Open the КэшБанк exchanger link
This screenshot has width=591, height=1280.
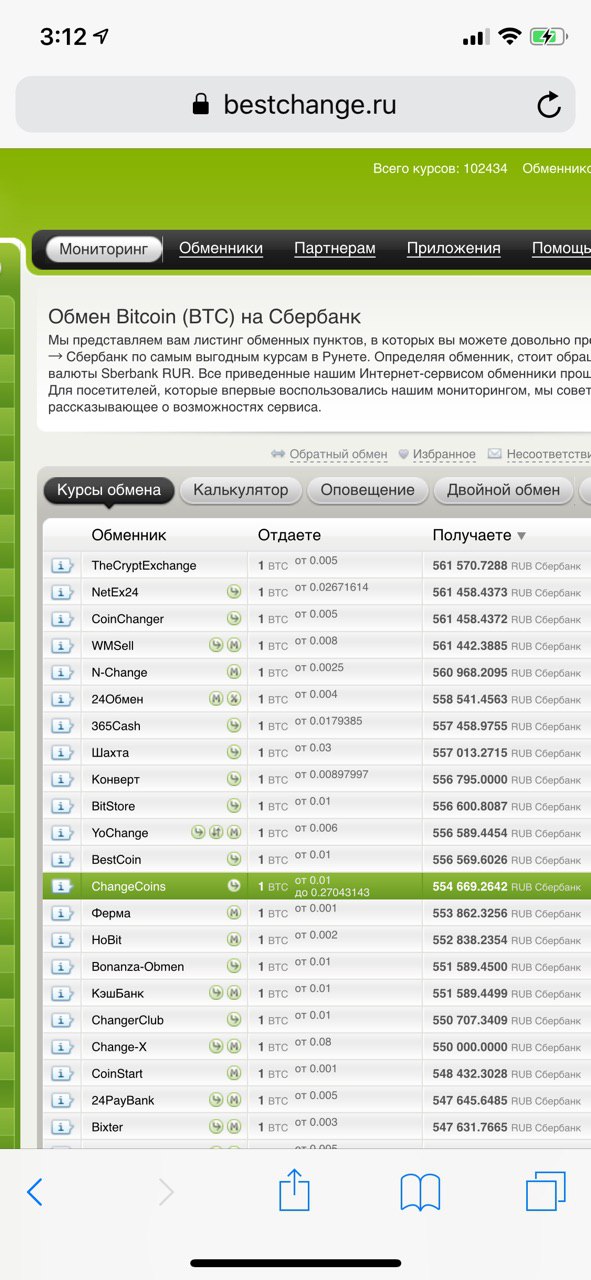119,994
